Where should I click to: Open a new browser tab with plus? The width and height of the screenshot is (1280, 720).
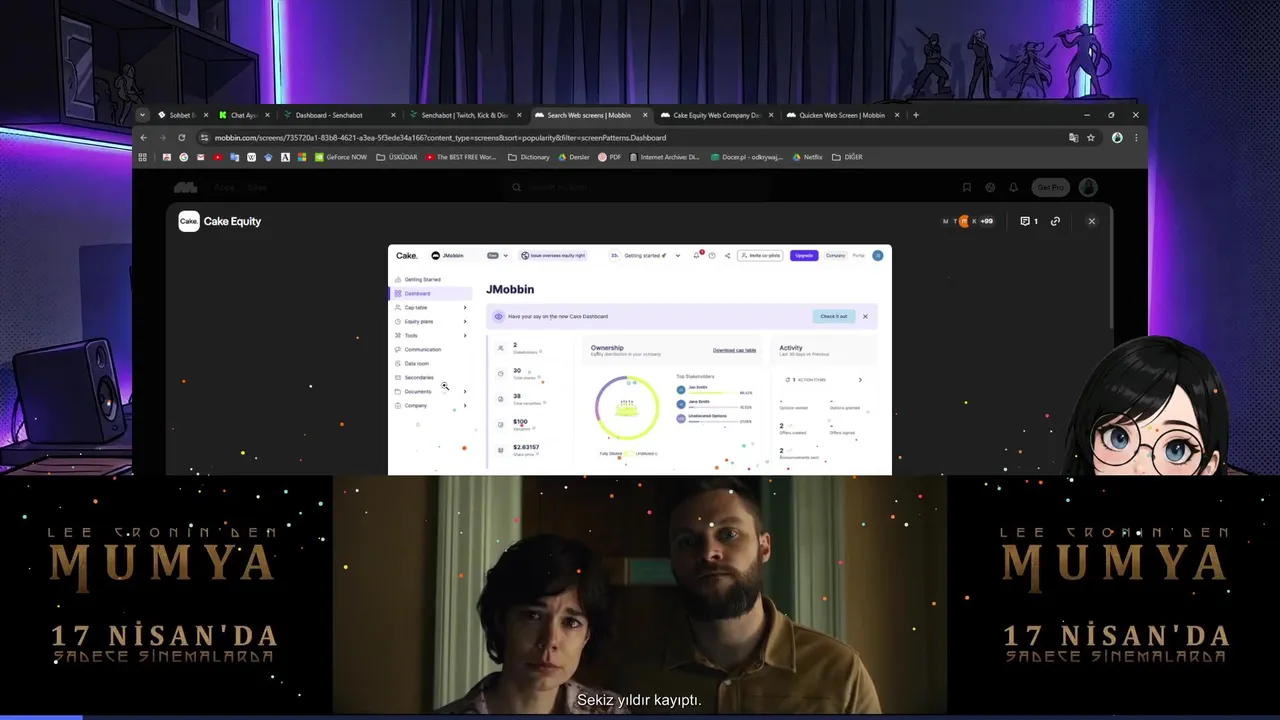[915, 115]
